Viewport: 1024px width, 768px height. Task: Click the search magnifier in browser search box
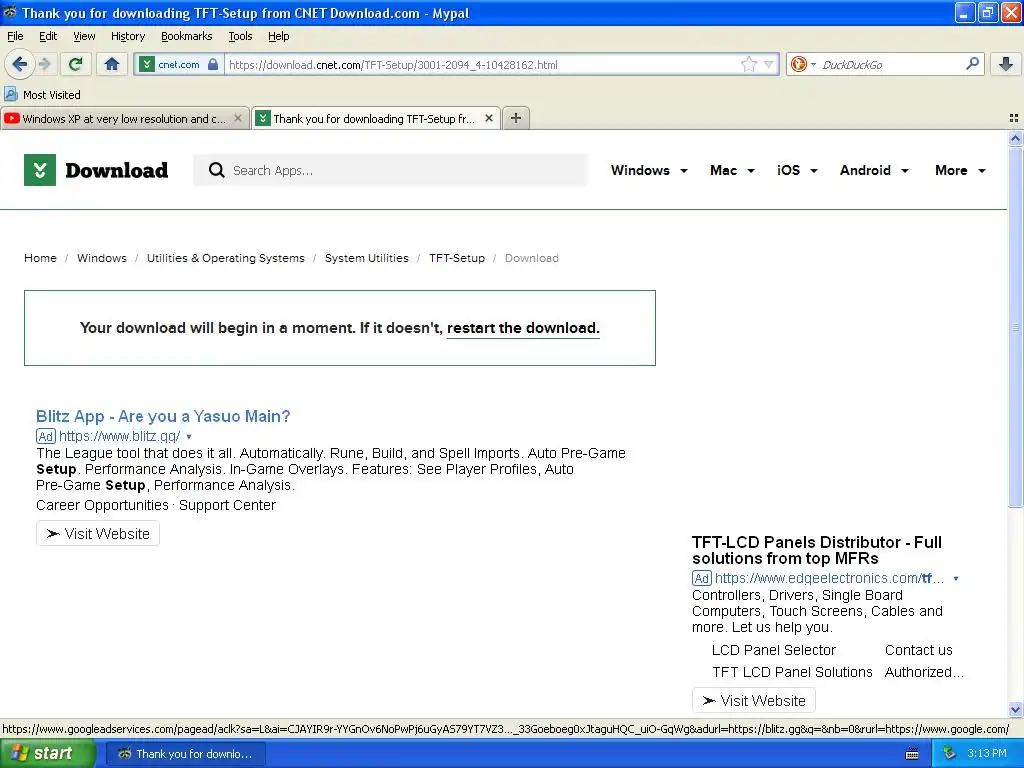[x=972, y=63]
